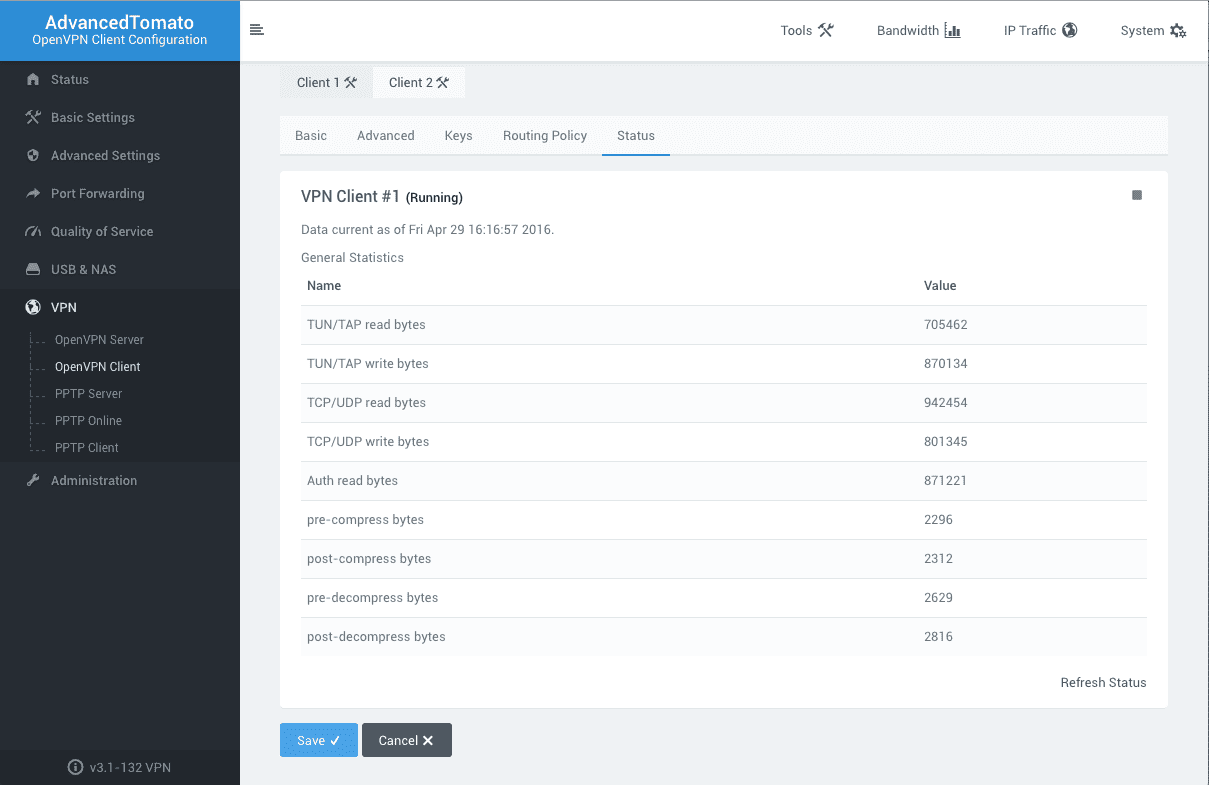The image size is (1209, 785).
Task: Click the Refresh Status link
Action: (x=1103, y=683)
